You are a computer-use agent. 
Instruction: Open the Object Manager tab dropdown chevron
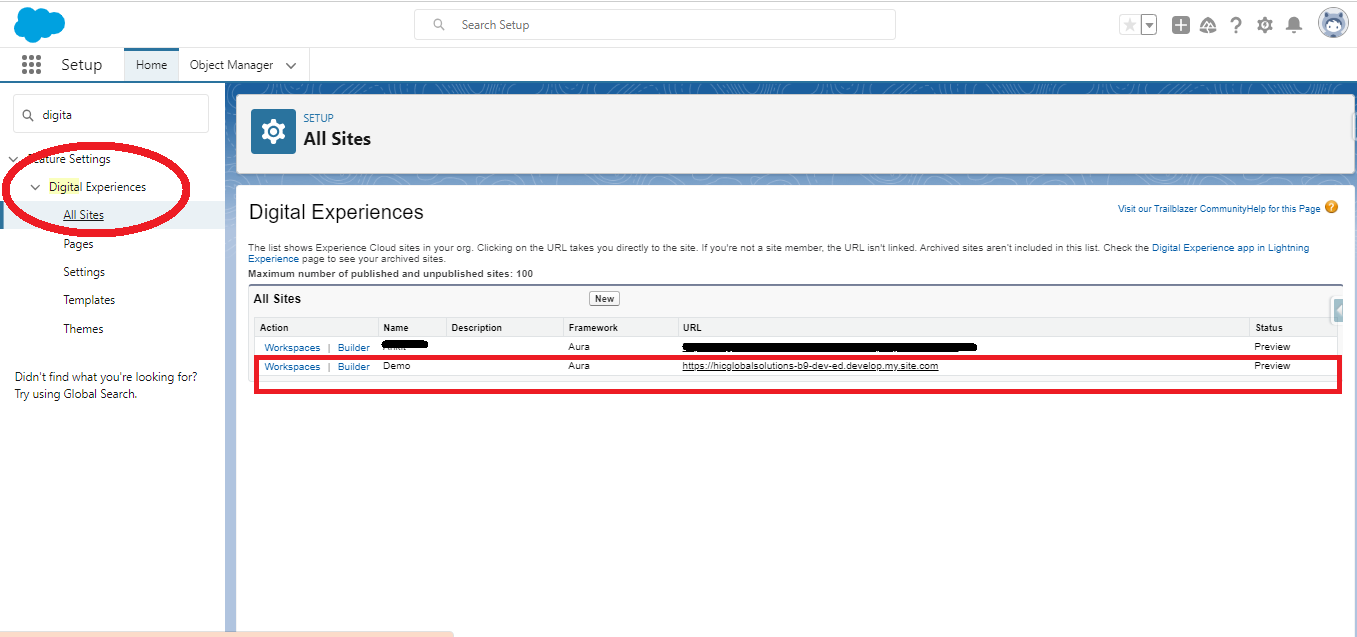(291, 65)
